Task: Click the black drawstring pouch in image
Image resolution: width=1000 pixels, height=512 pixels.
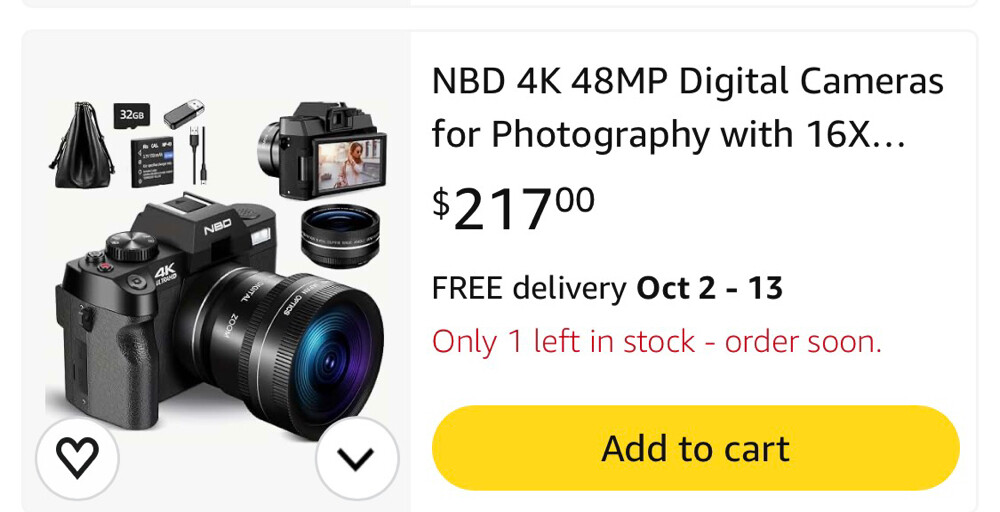Action: [82, 145]
